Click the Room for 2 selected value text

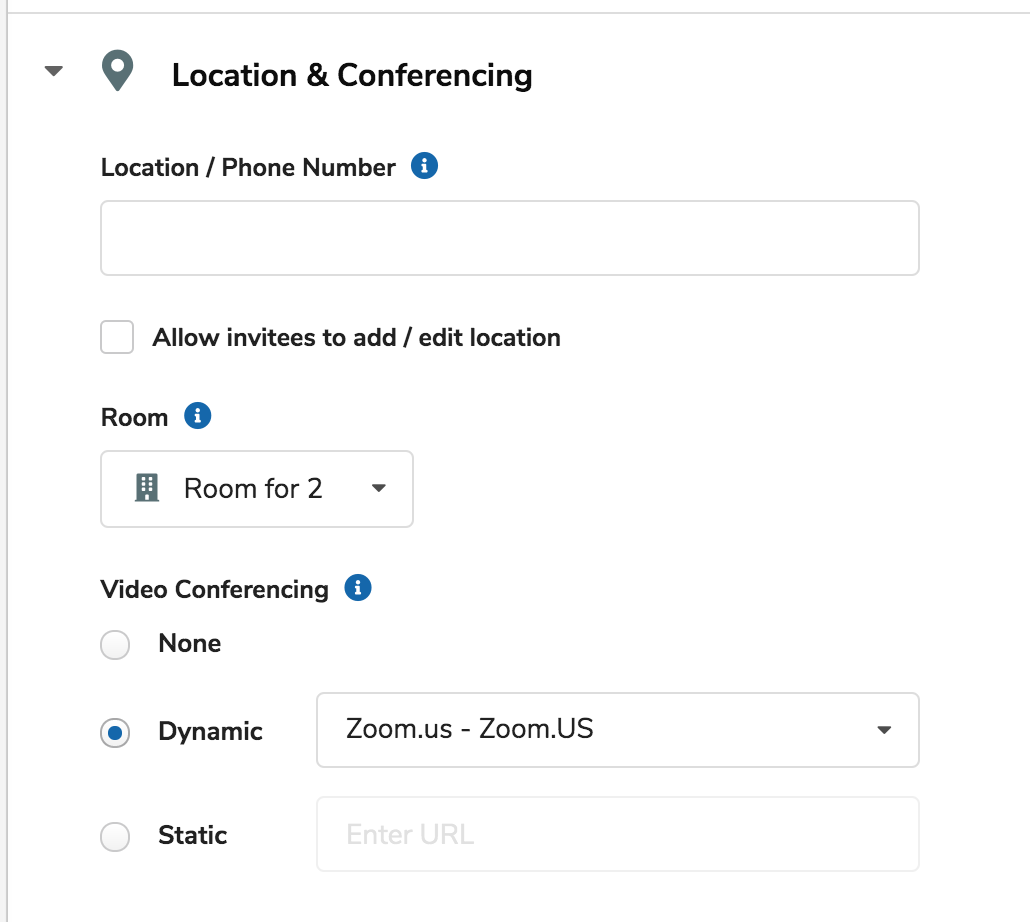pos(253,489)
